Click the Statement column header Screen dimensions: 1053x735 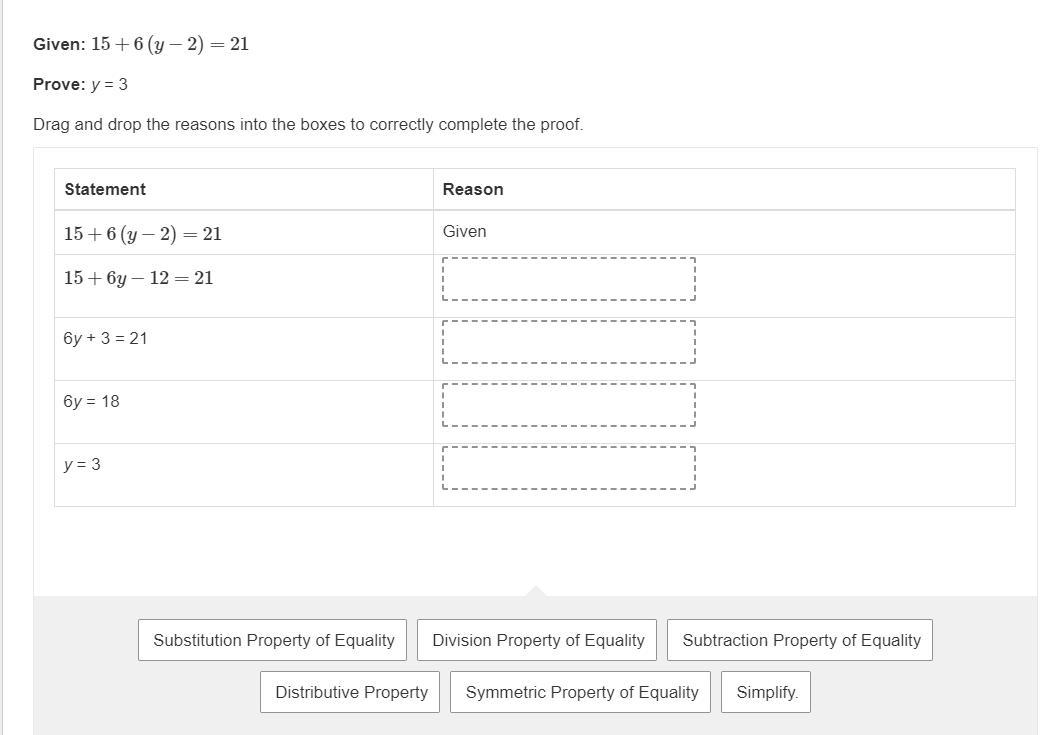105,189
